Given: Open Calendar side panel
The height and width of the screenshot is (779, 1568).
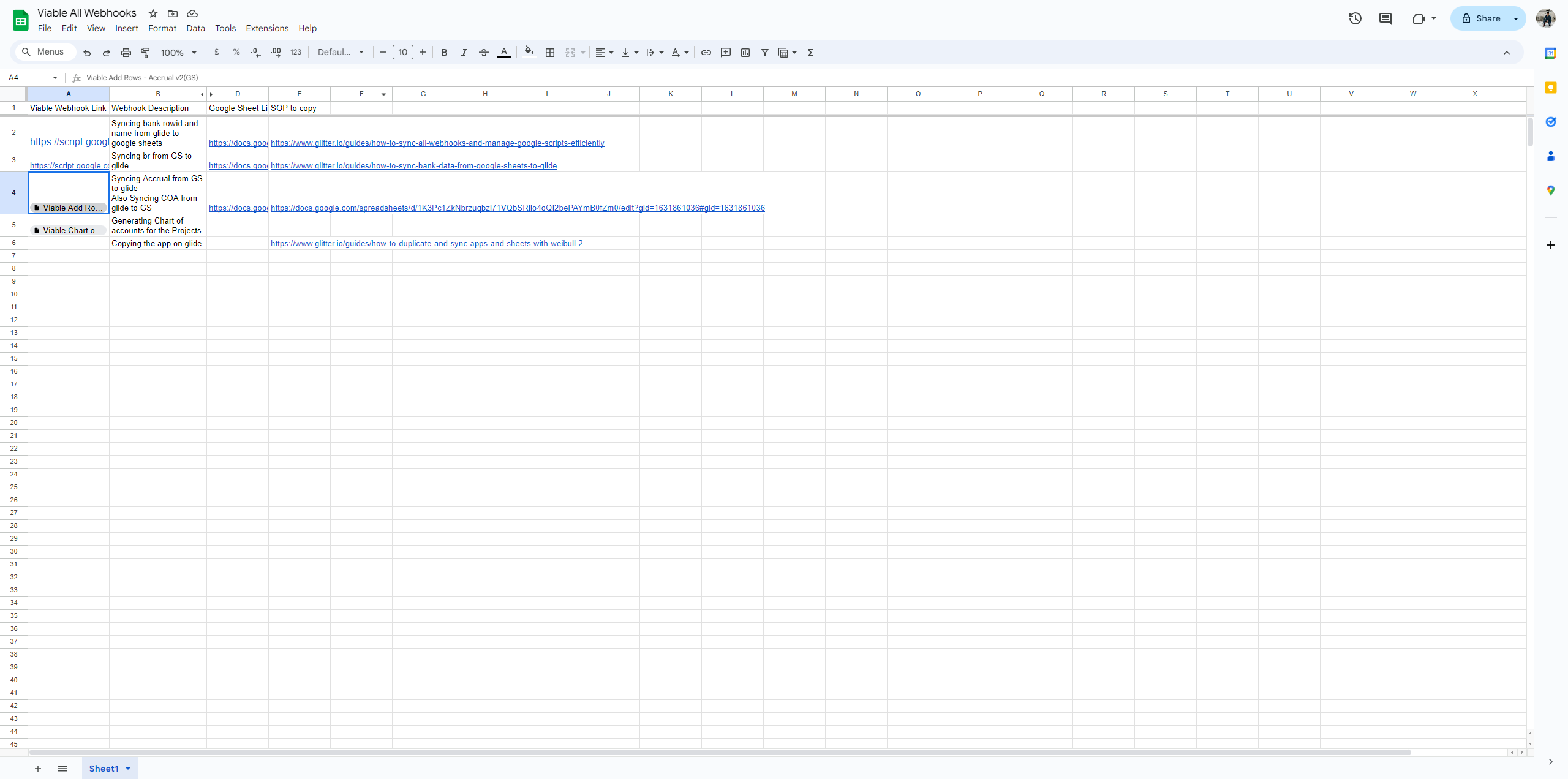Looking at the screenshot, I should 1551,53.
